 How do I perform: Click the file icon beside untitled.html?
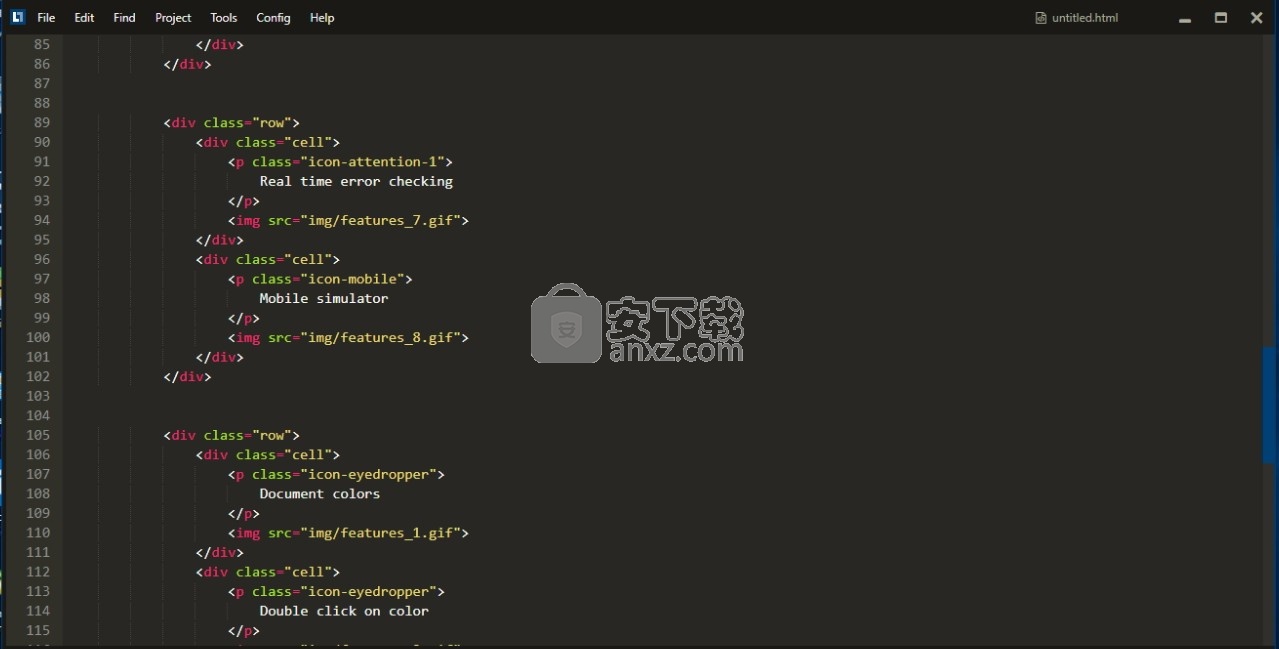[x=1040, y=18]
